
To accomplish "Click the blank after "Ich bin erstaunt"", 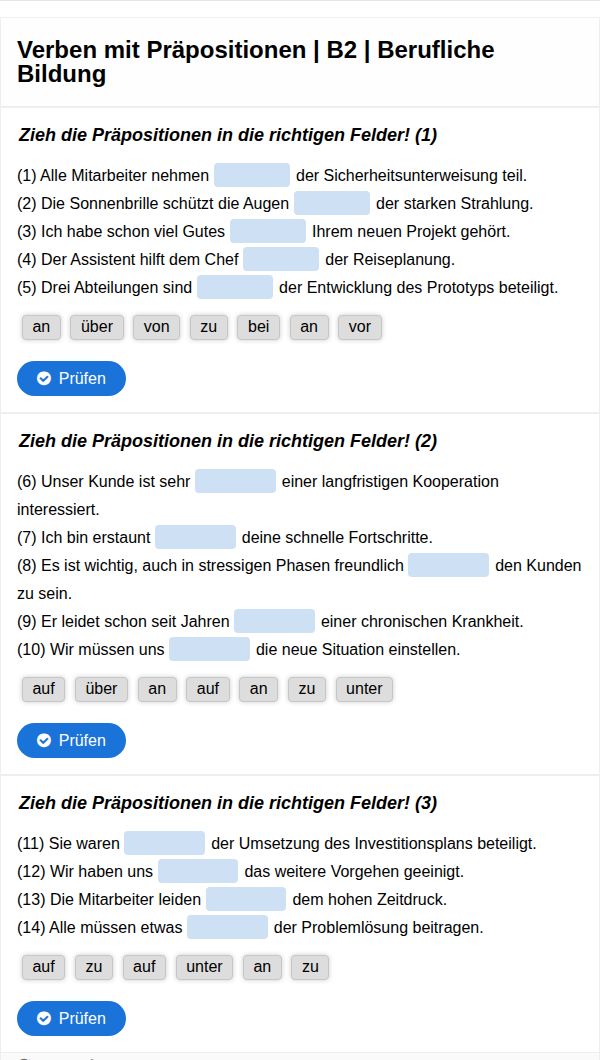I will click(195, 538).
